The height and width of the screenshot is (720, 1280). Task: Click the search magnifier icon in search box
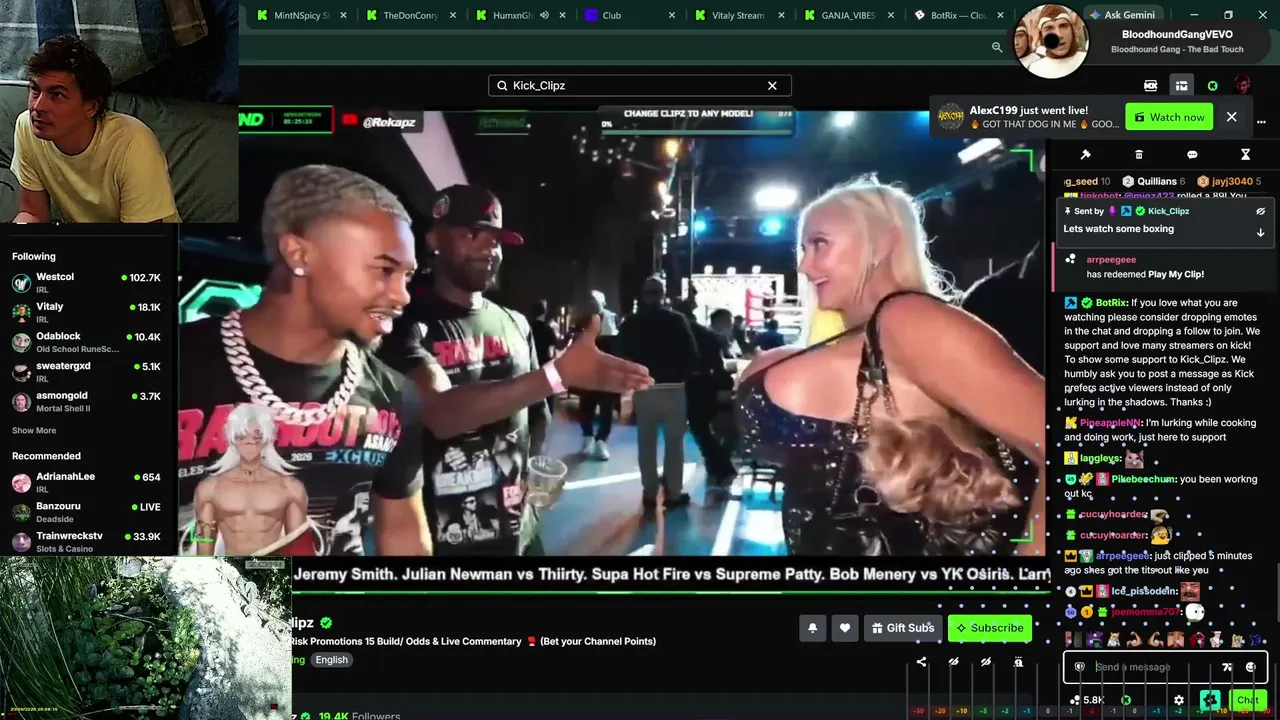click(x=502, y=86)
